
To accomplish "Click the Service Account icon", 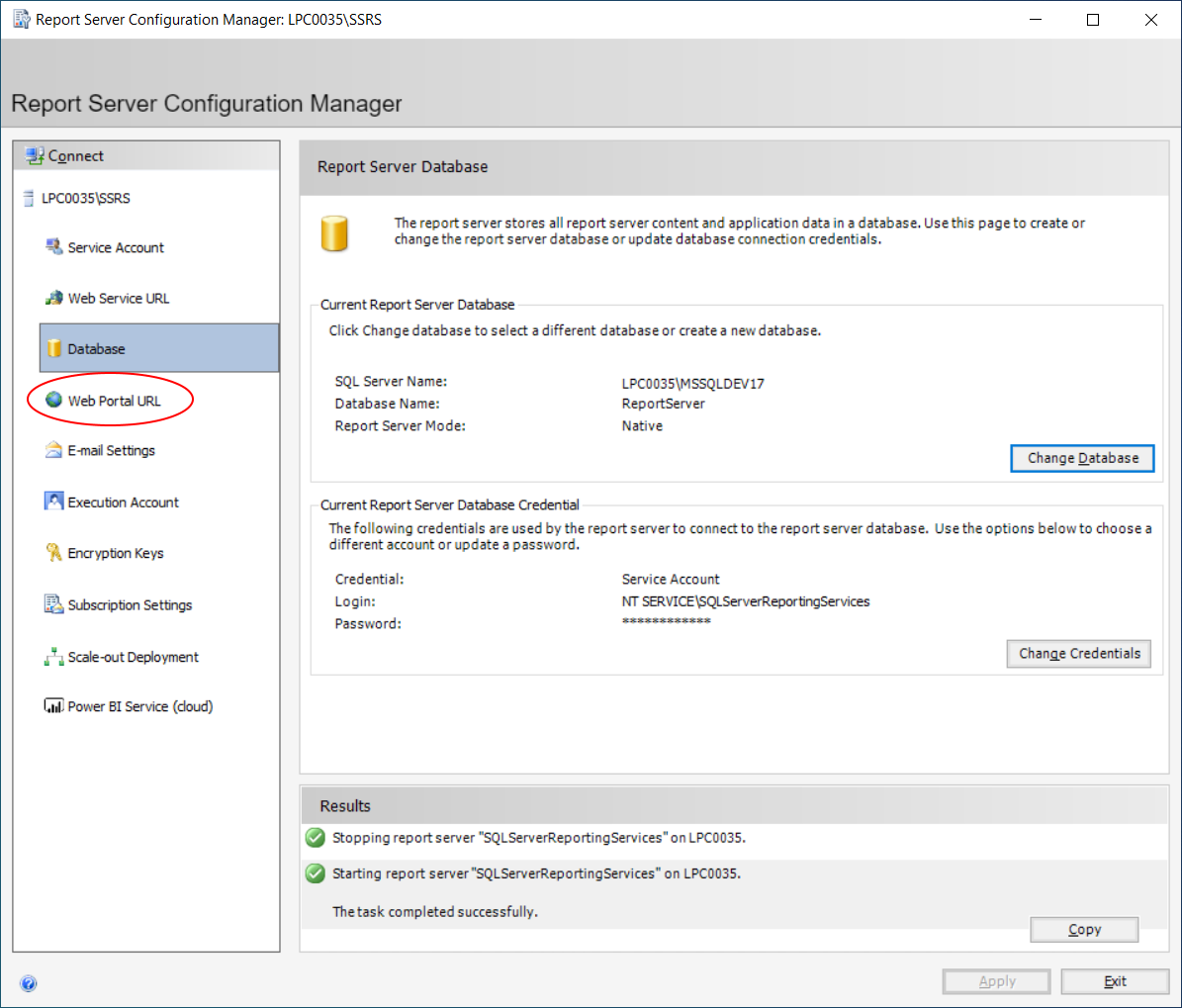I will tap(53, 247).
